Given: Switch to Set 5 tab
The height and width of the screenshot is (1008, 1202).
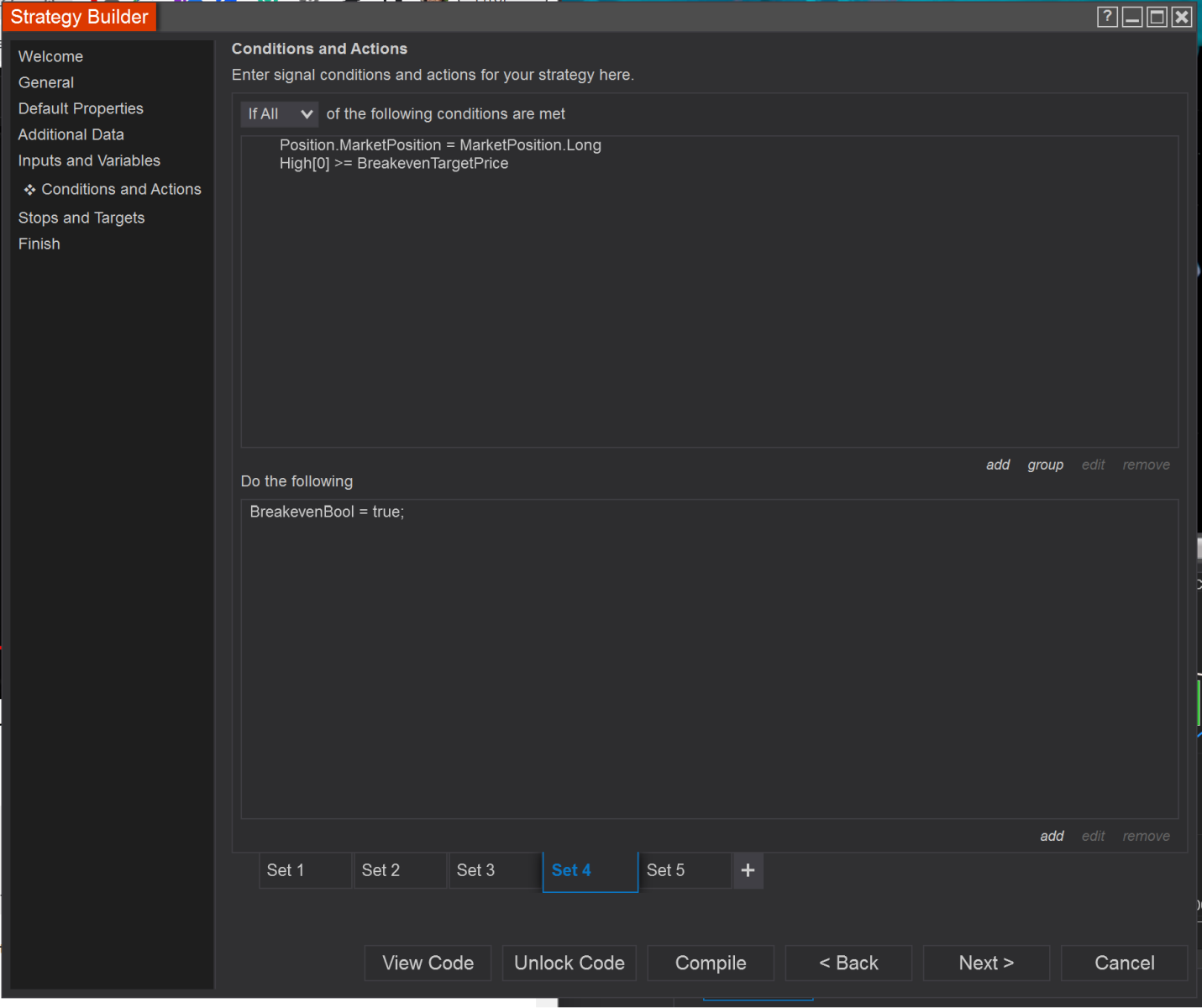Looking at the screenshot, I should 685,870.
